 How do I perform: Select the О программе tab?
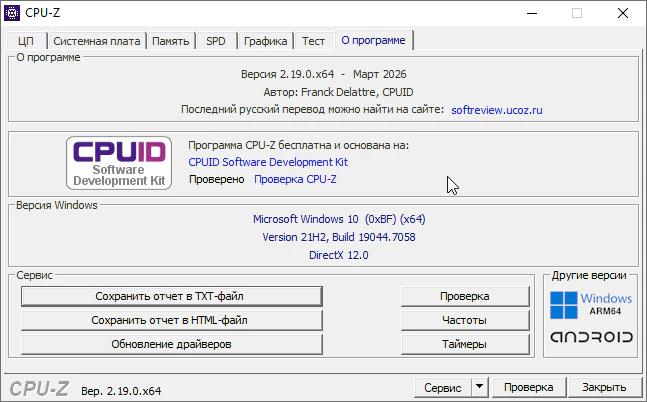pyautogui.click(x=373, y=40)
